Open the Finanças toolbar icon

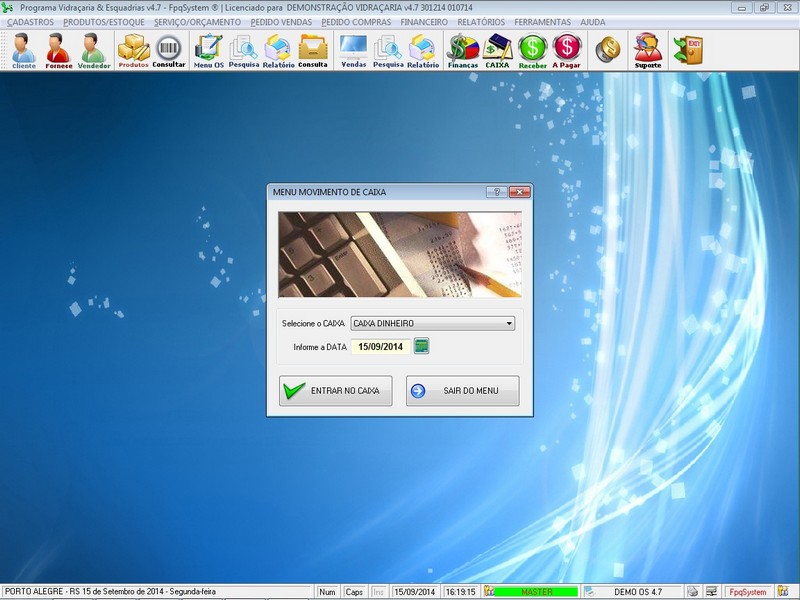[462, 49]
